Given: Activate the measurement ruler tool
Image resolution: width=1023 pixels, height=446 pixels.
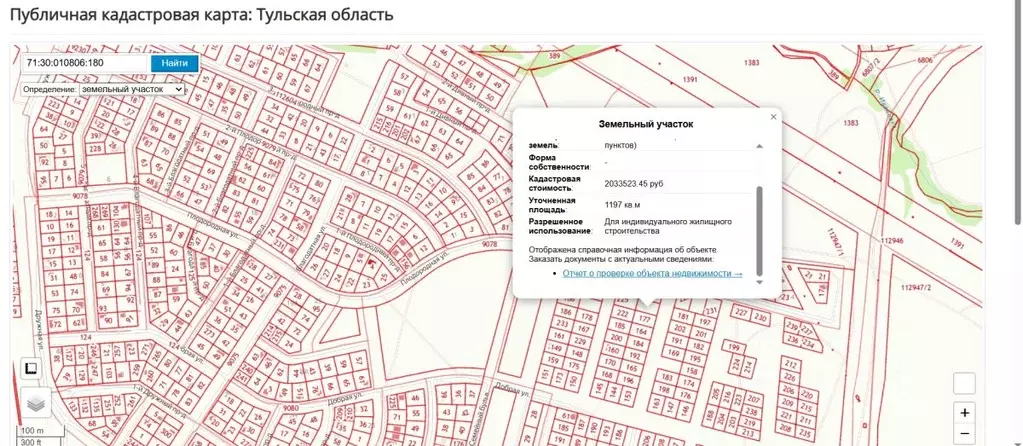Looking at the screenshot, I should (31, 369).
